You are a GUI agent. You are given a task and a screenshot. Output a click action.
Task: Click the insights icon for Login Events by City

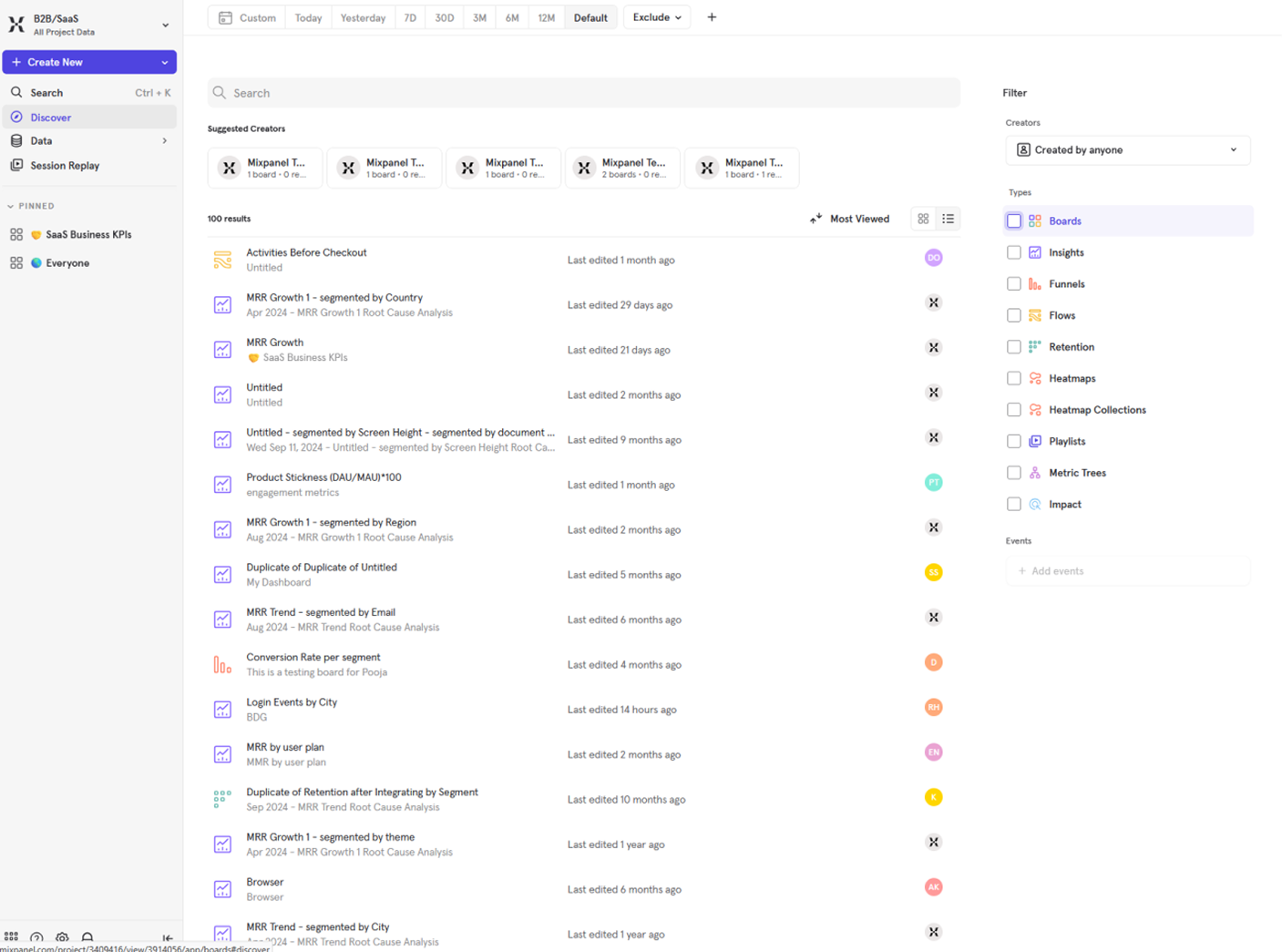222,710
